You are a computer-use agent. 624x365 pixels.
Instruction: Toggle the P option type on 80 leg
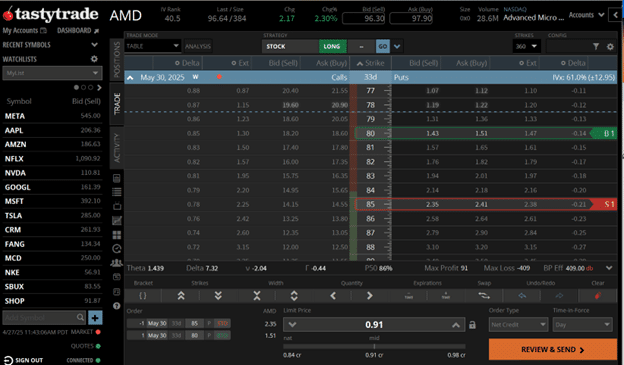[x=209, y=336]
